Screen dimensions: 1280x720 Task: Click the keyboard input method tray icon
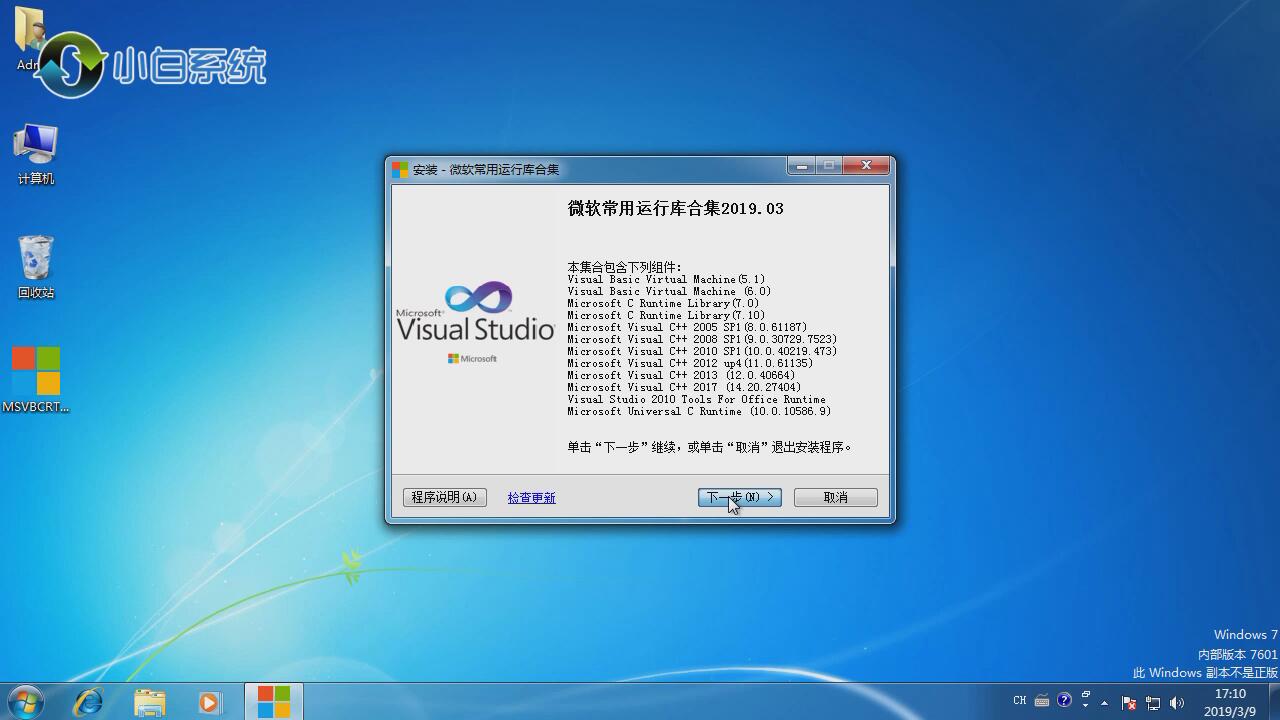point(1042,701)
